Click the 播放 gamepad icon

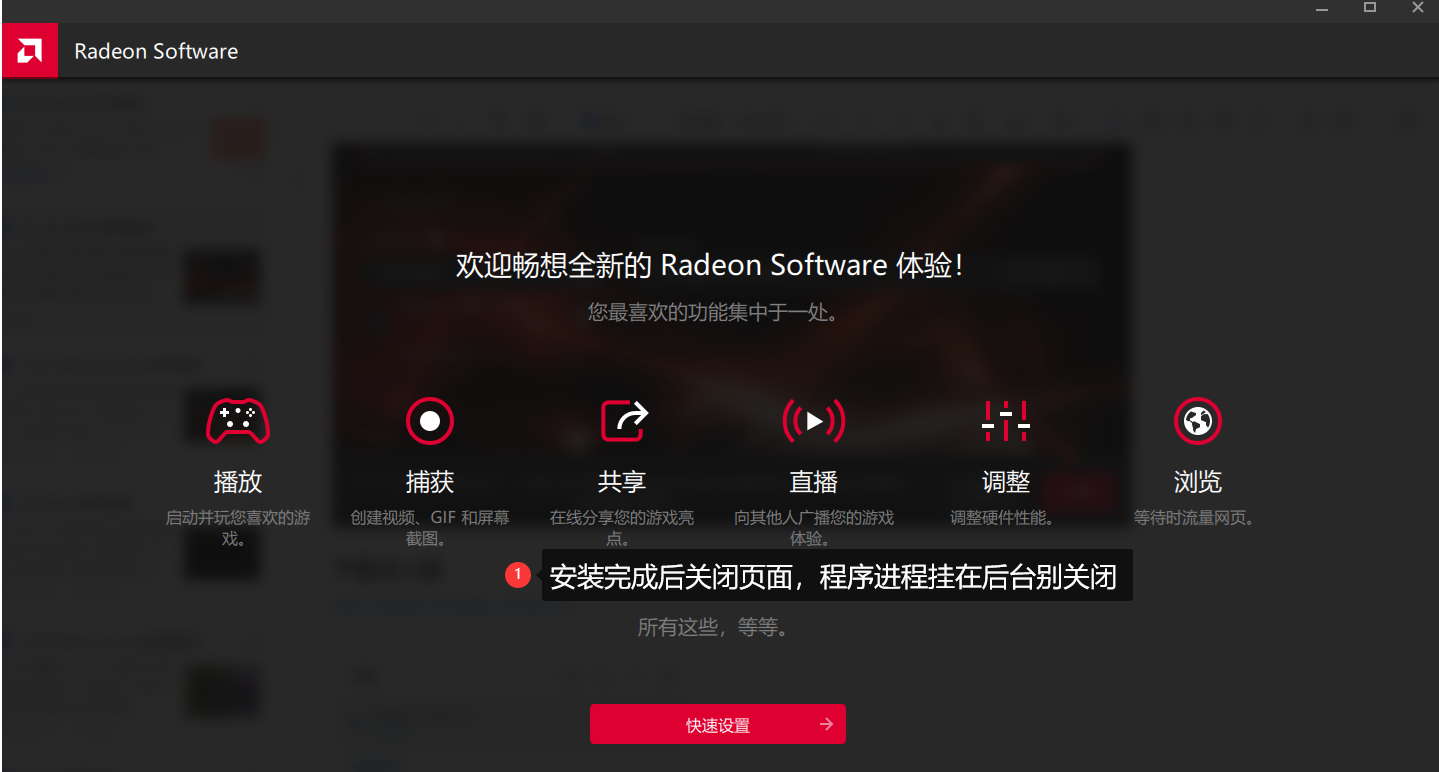pyautogui.click(x=238, y=421)
